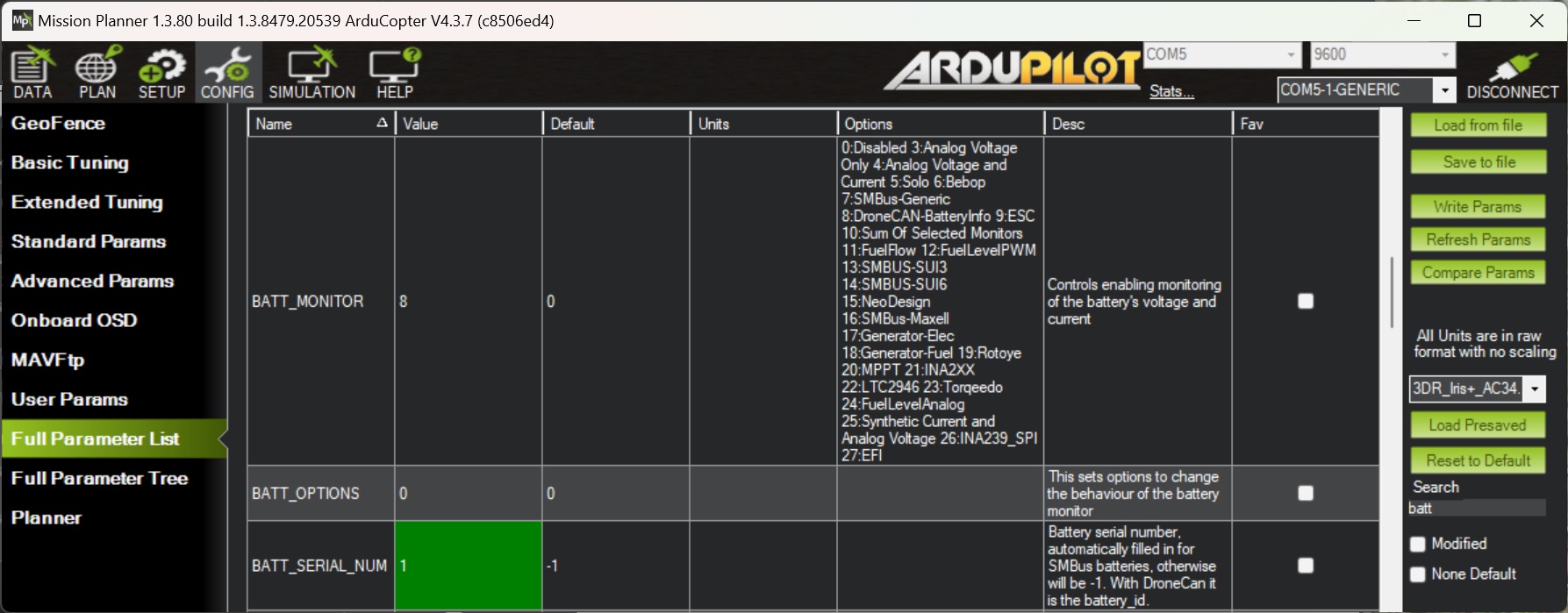Select the BATT_OPTIONS parameter name cell
The image size is (1568, 613).
click(321, 493)
